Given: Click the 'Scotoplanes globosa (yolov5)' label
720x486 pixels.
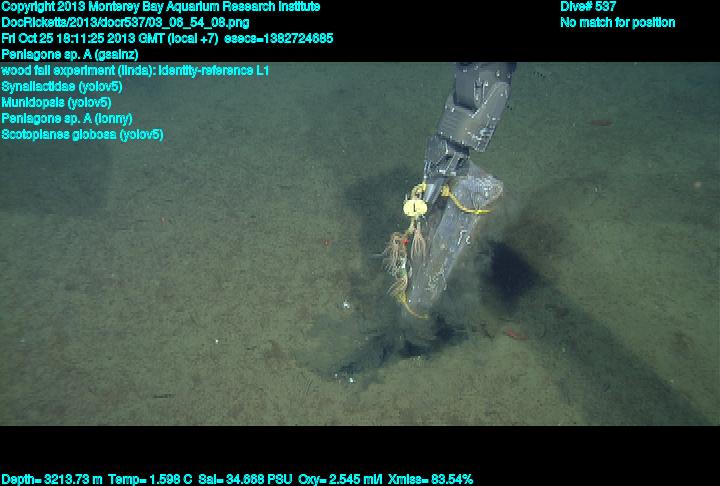Looking at the screenshot, I should 82,135.
